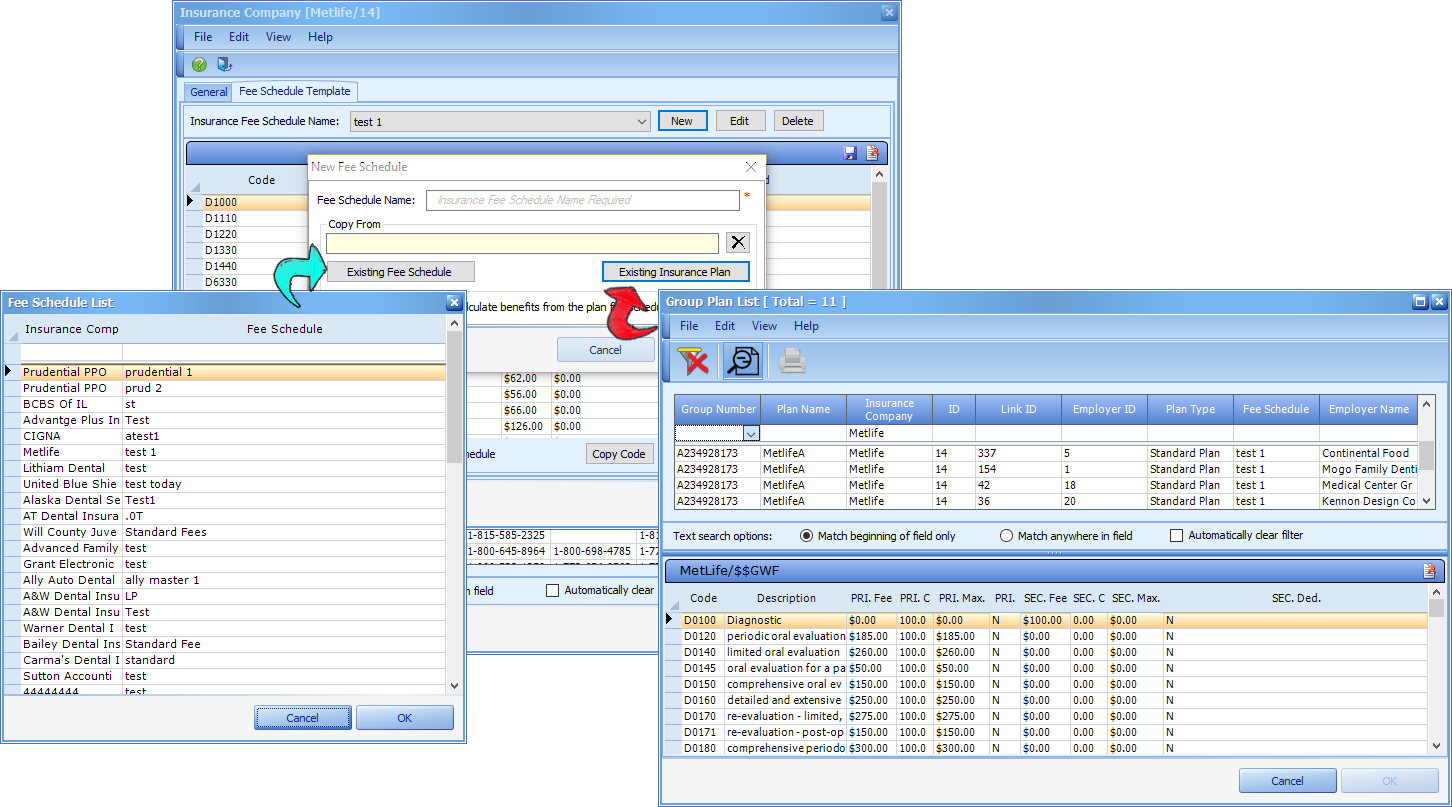
Task: Select the Will County Juve Standard Fees row
Action: pos(233,532)
